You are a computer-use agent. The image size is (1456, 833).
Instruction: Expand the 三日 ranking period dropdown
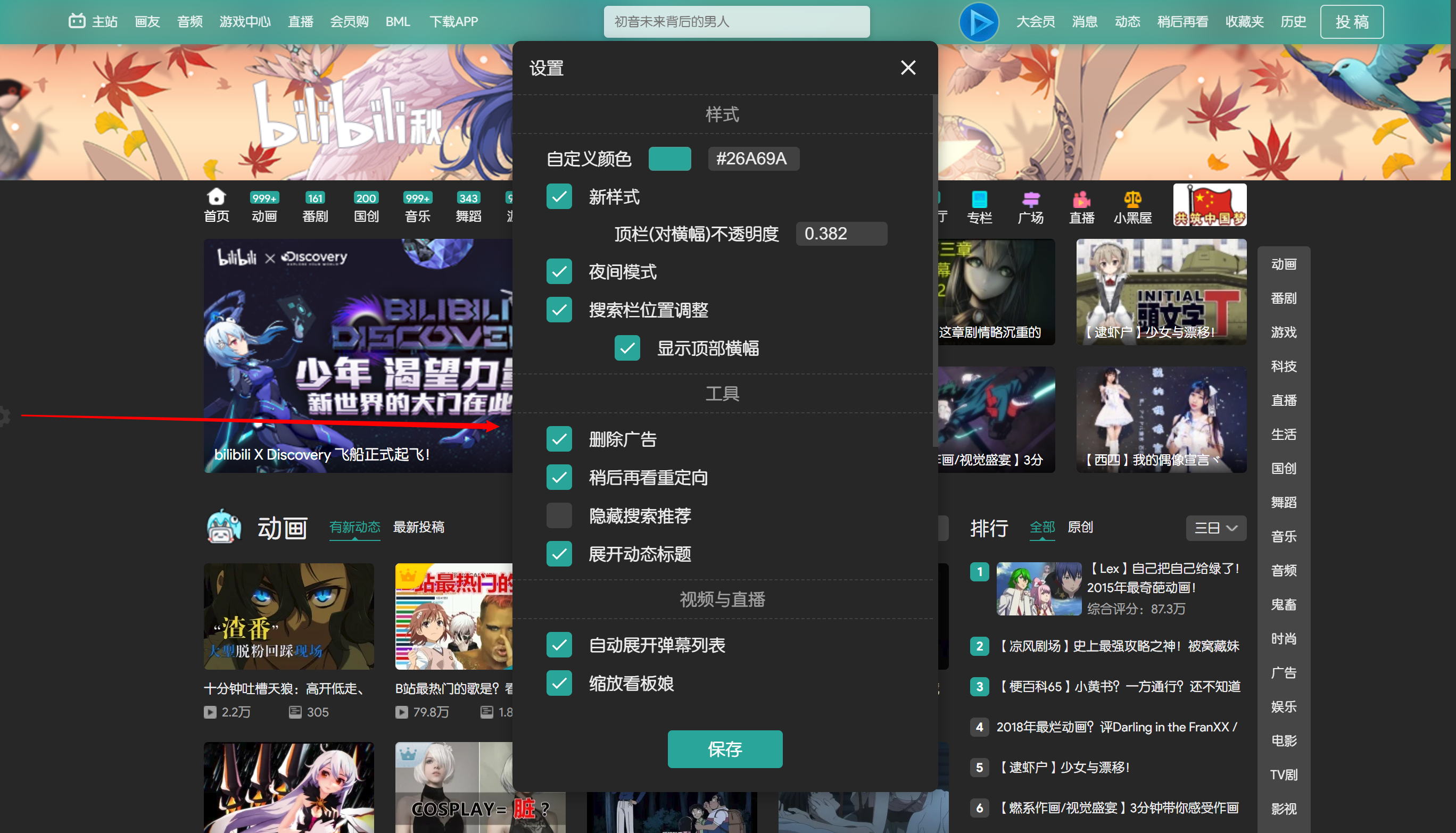(x=1215, y=528)
